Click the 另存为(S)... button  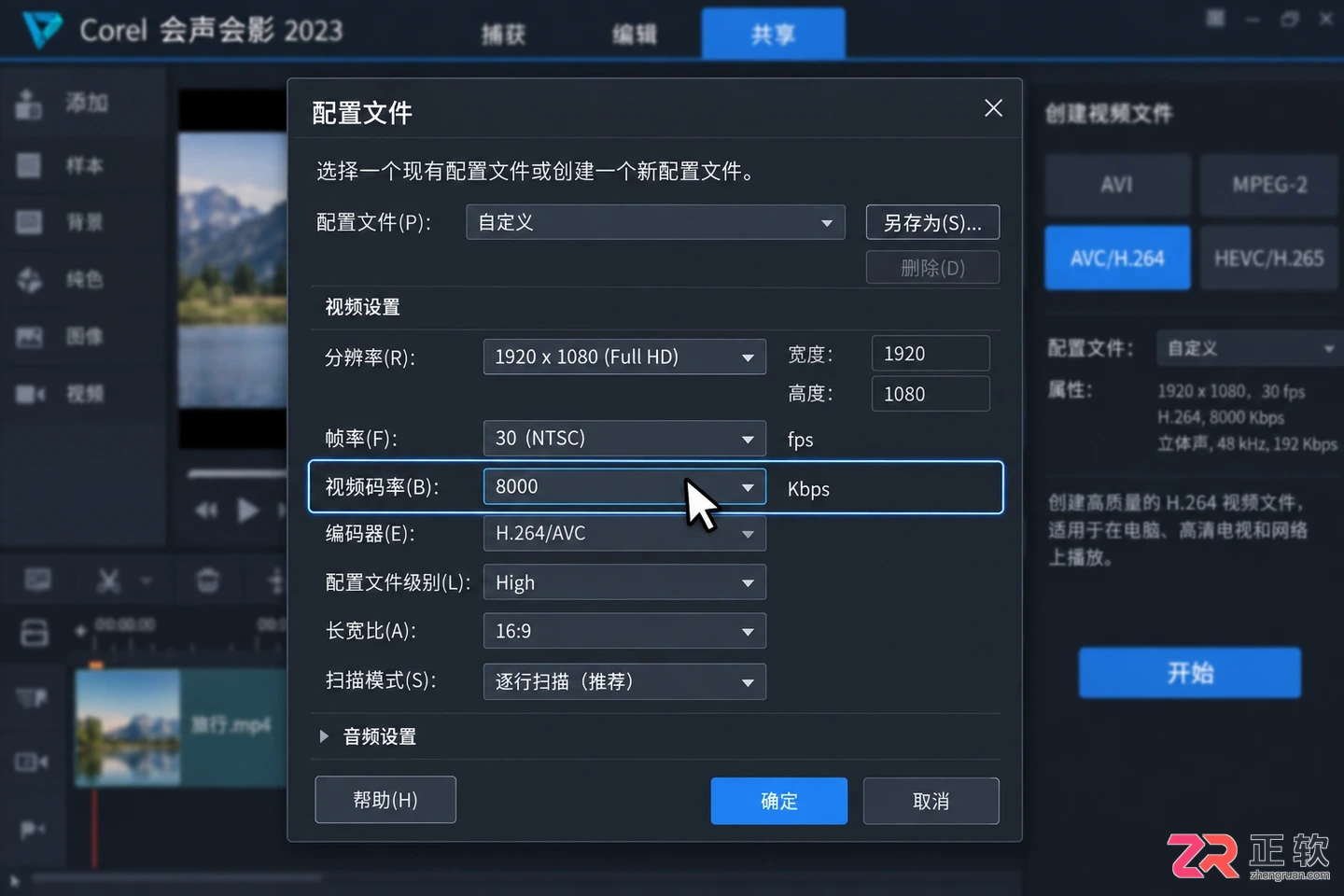pyautogui.click(x=932, y=222)
